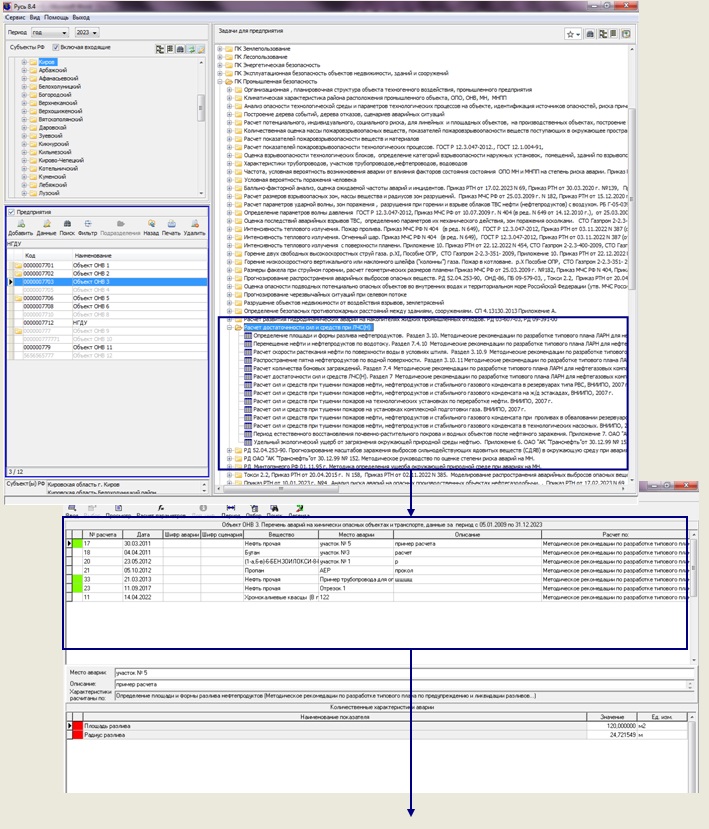The width and height of the screenshot is (709, 829).
Task: Open the Фильтр tool in enterprises toolbar
Action: [x=88, y=223]
